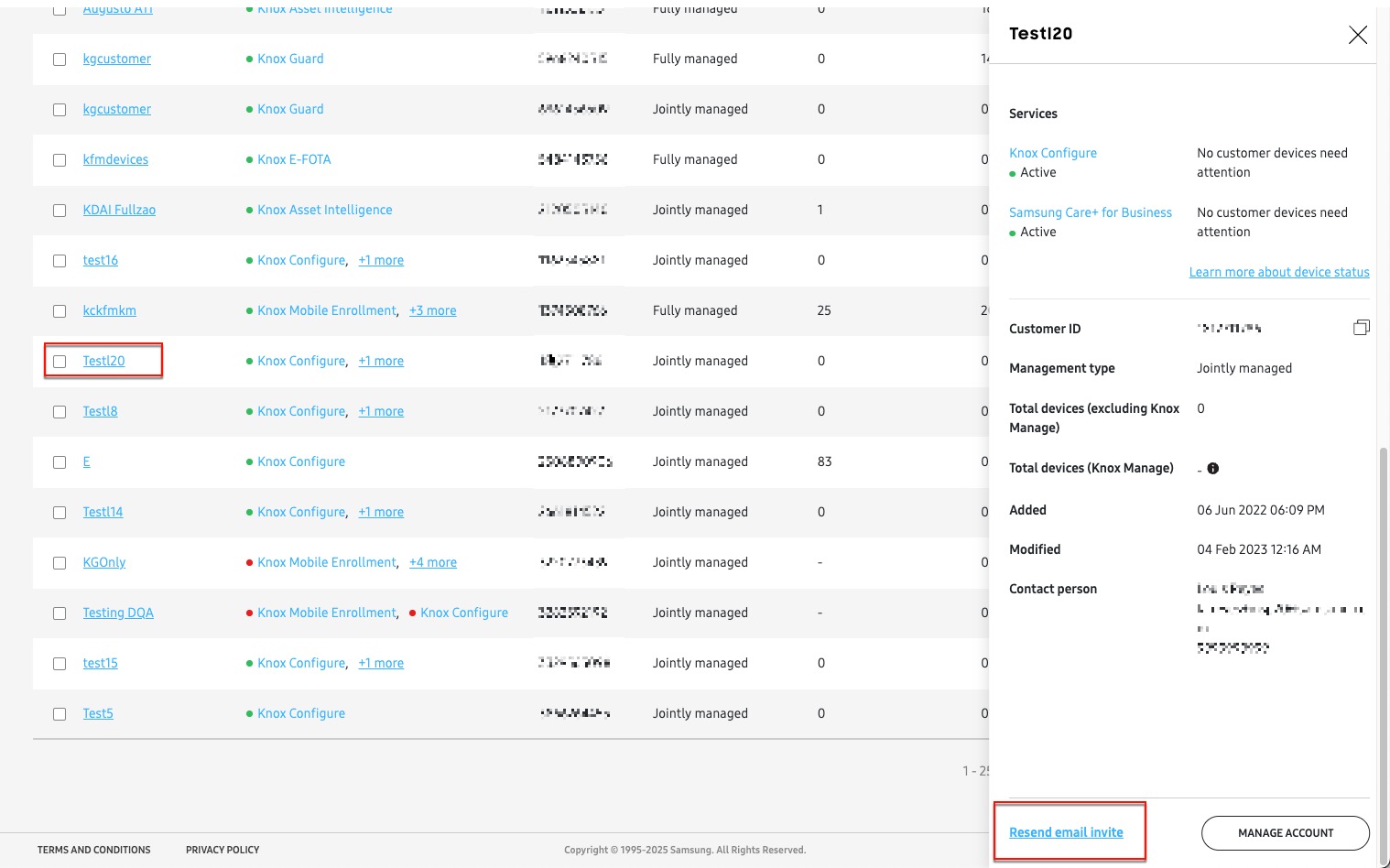Open Knox Configure service in details panel
The height and width of the screenshot is (868, 1390).
(1053, 153)
